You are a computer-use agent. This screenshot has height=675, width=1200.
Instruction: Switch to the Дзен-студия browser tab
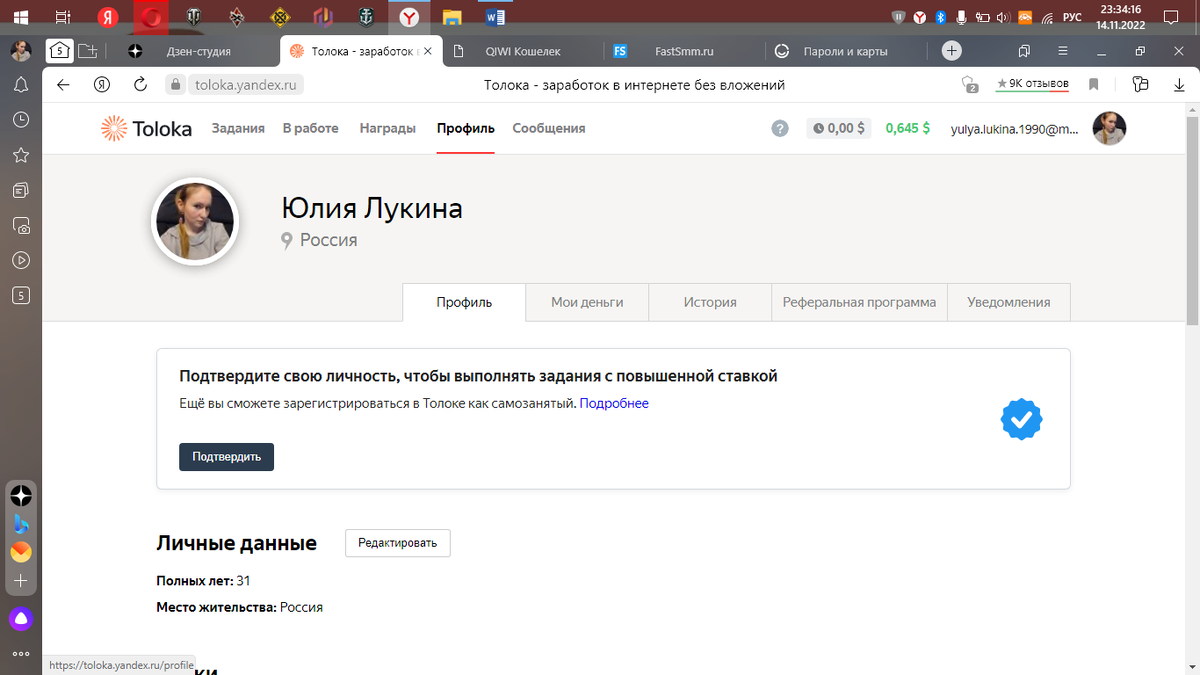(x=198, y=51)
